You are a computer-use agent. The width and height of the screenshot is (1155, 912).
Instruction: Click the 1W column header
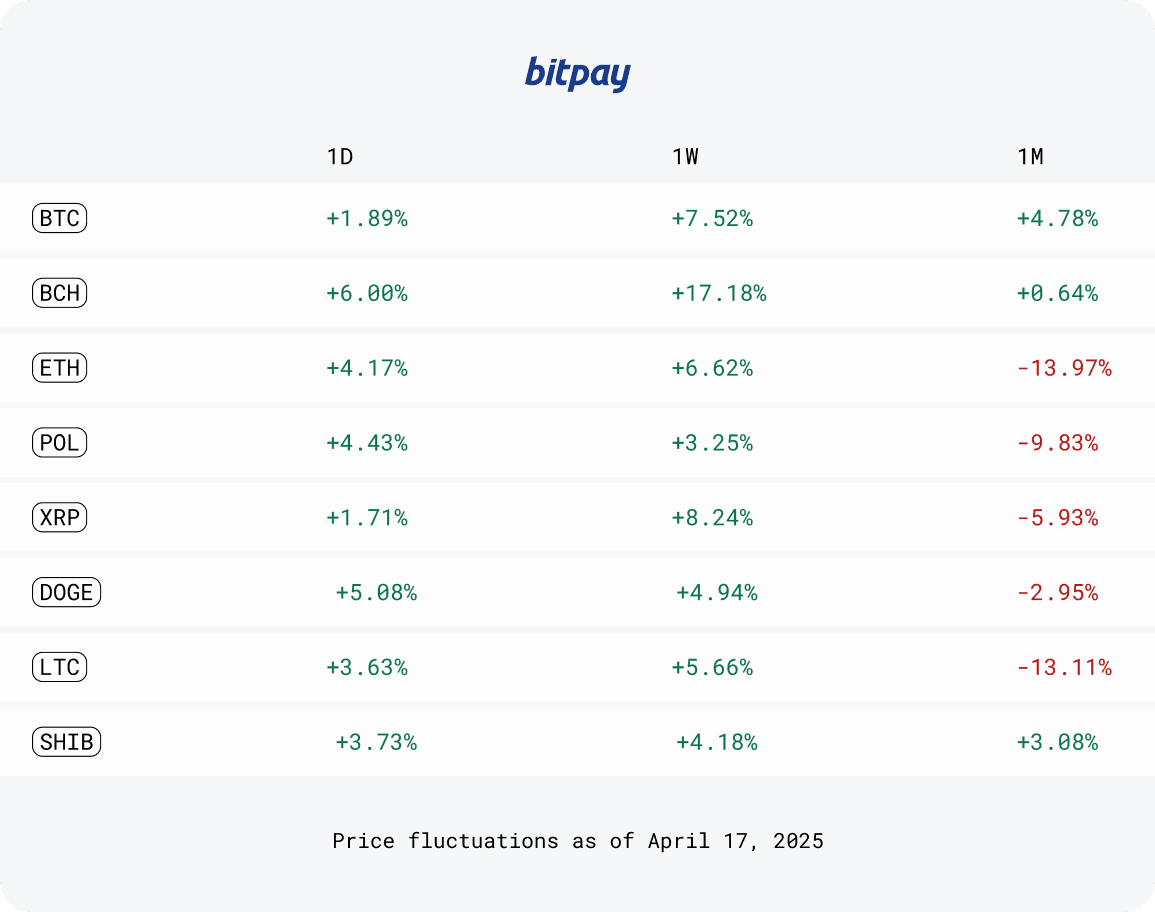point(685,157)
